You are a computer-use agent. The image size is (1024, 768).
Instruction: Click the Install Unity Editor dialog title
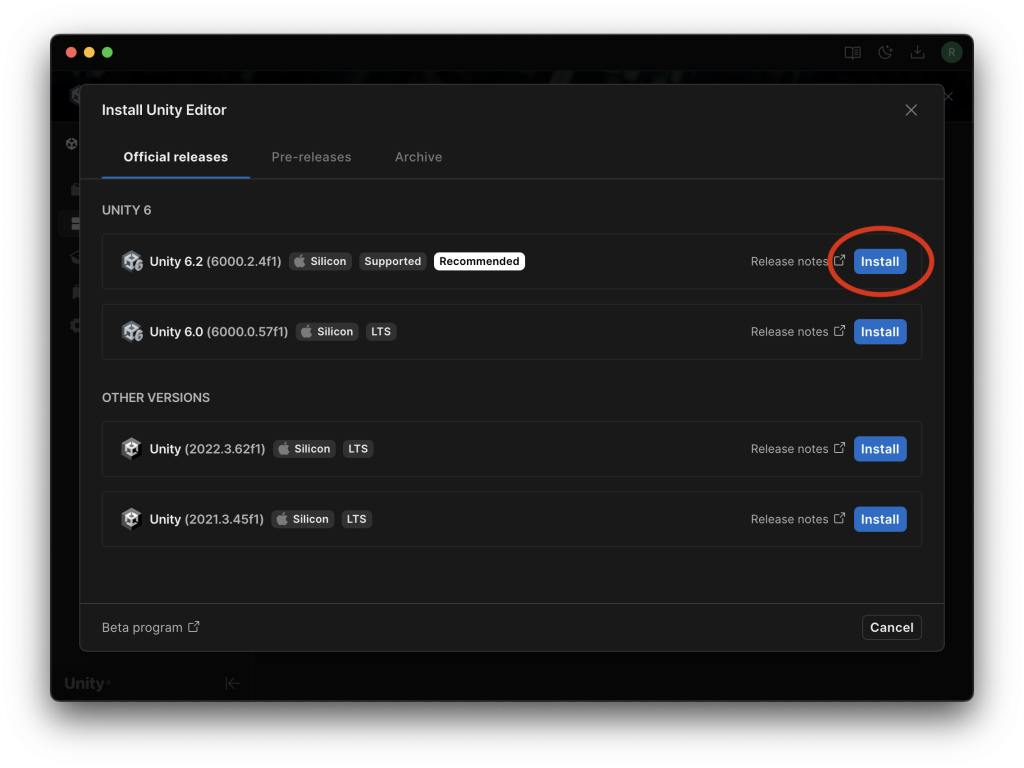click(x=164, y=110)
